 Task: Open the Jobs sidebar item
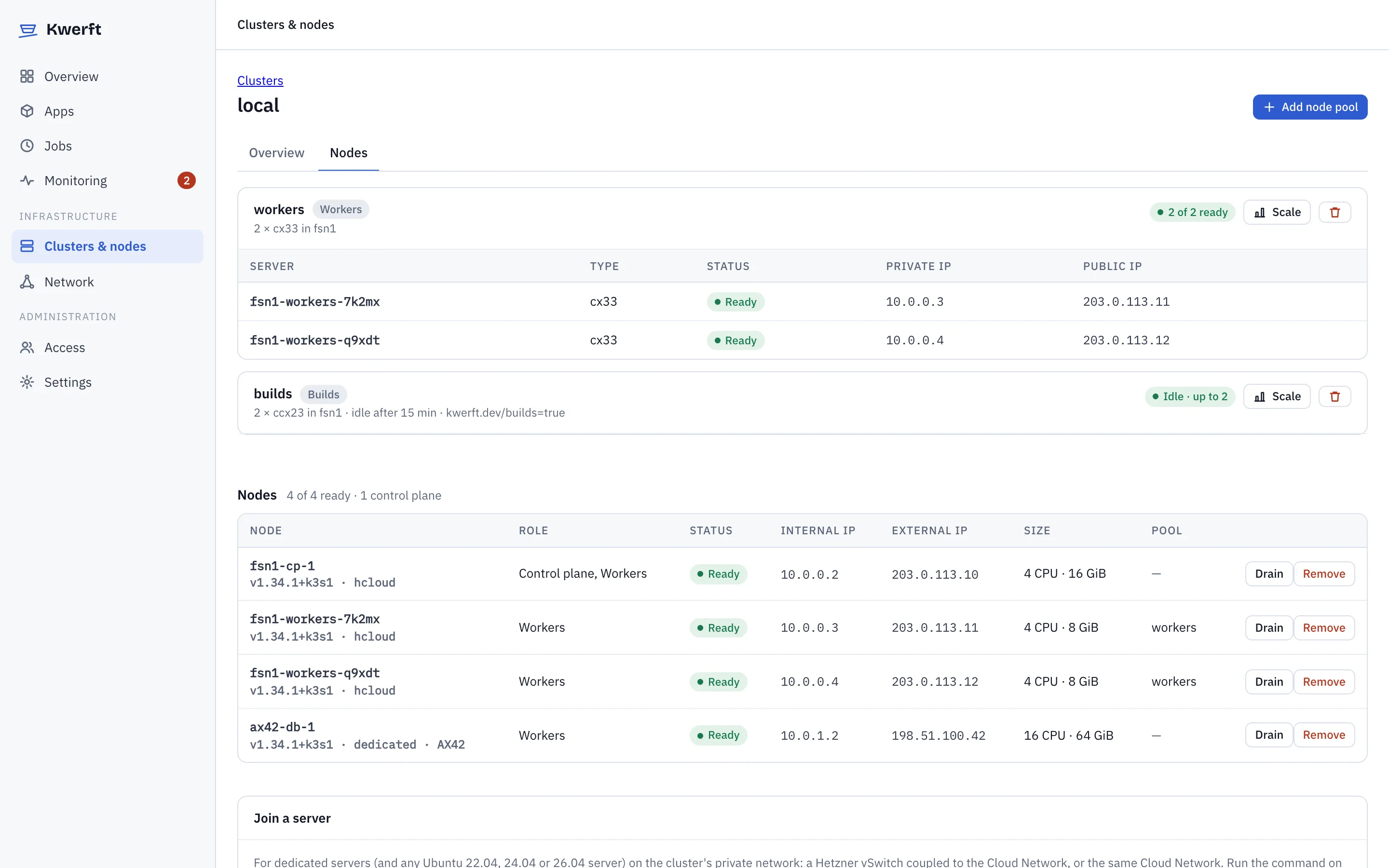(108, 146)
